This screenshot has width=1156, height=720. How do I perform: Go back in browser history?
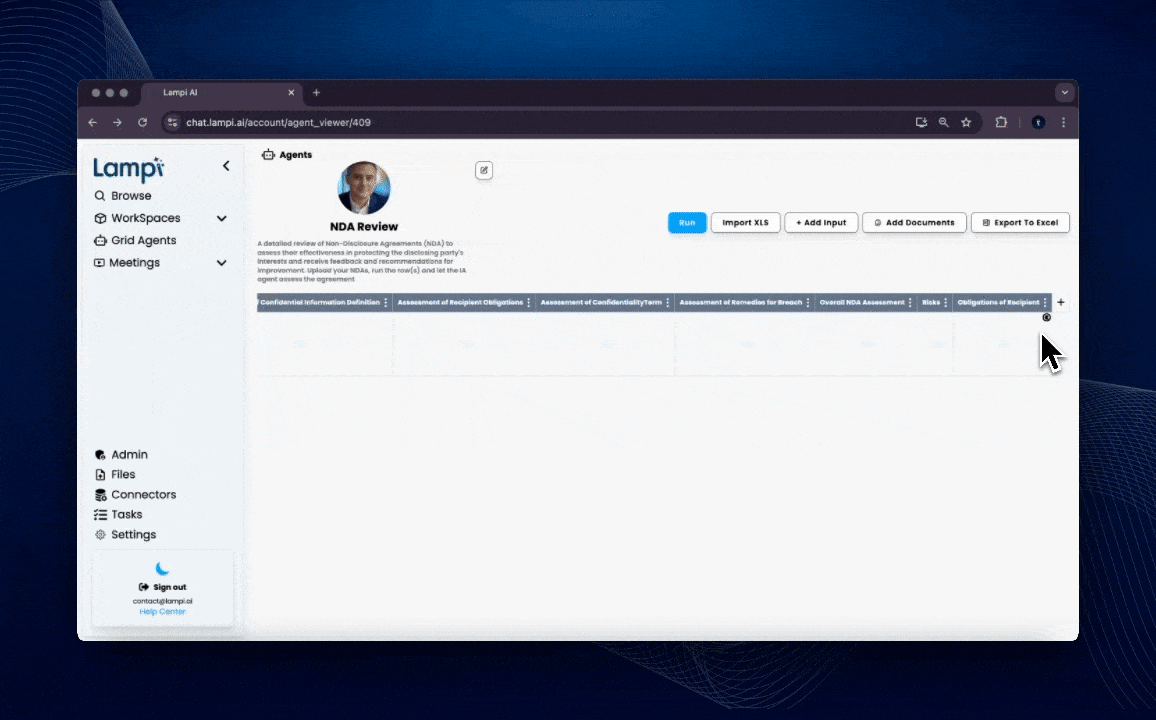point(92,122)
